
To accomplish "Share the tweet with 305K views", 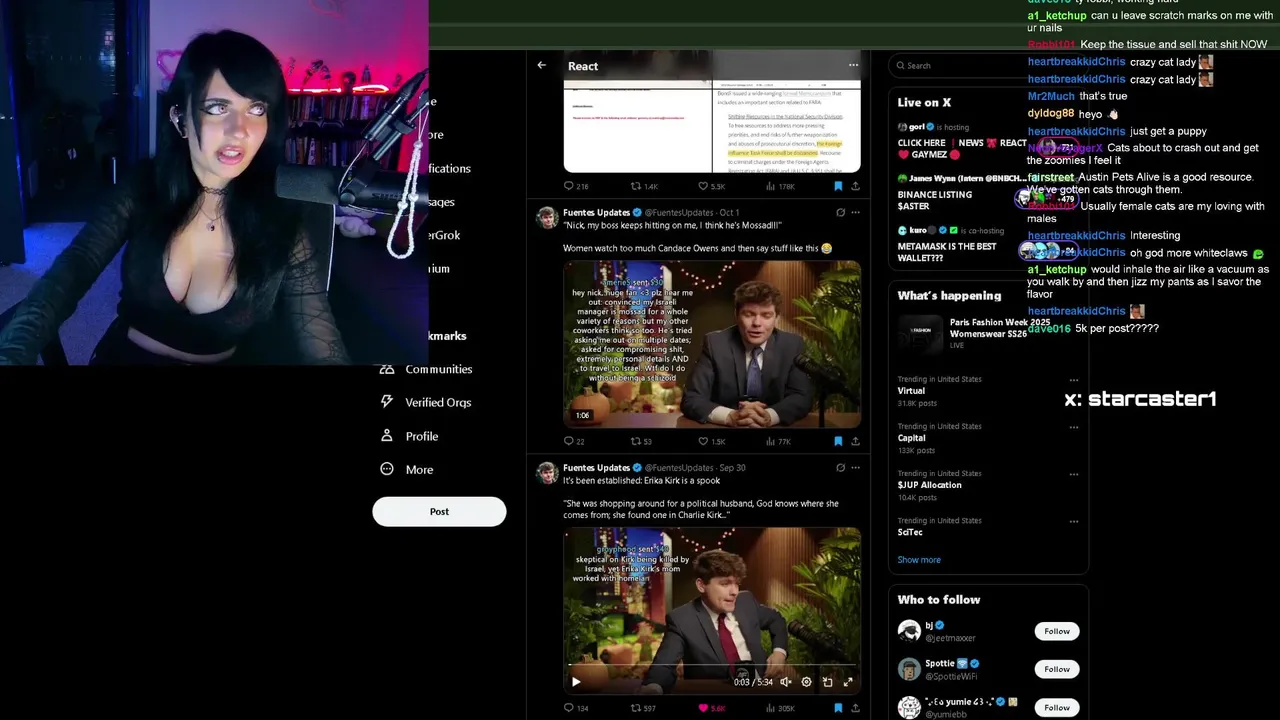I will (855, 708).
